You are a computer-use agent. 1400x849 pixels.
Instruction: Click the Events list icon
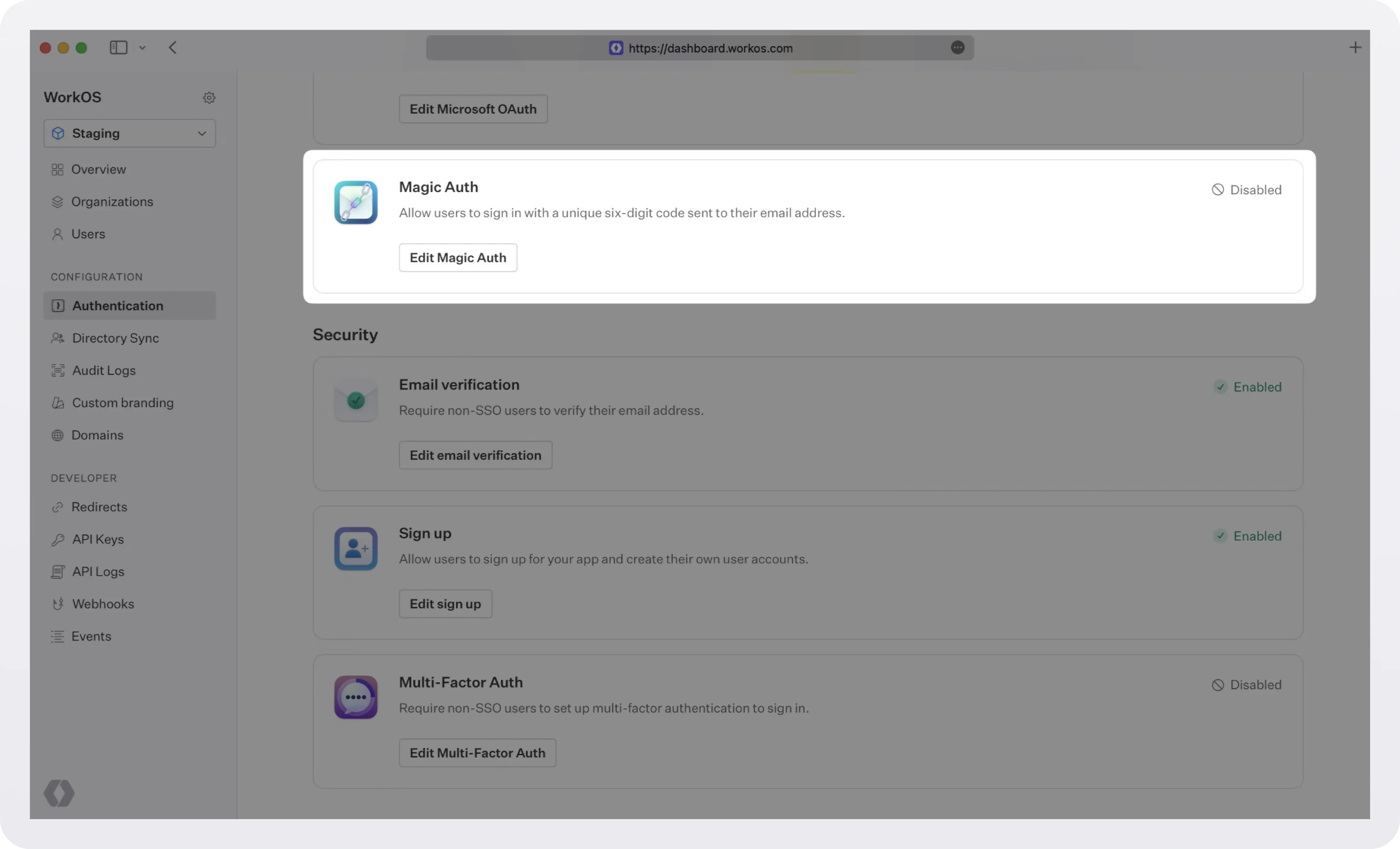point(57,636)
